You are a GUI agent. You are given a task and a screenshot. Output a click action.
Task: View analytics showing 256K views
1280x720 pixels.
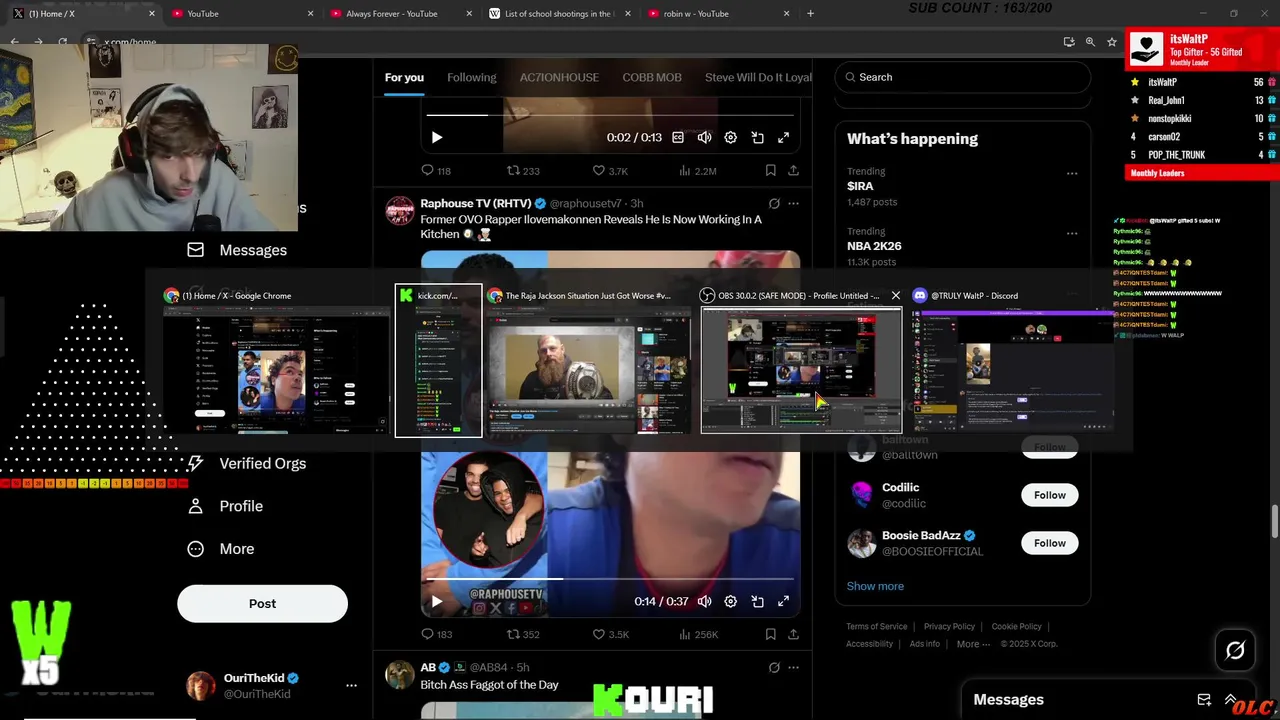tap(698, 634)
